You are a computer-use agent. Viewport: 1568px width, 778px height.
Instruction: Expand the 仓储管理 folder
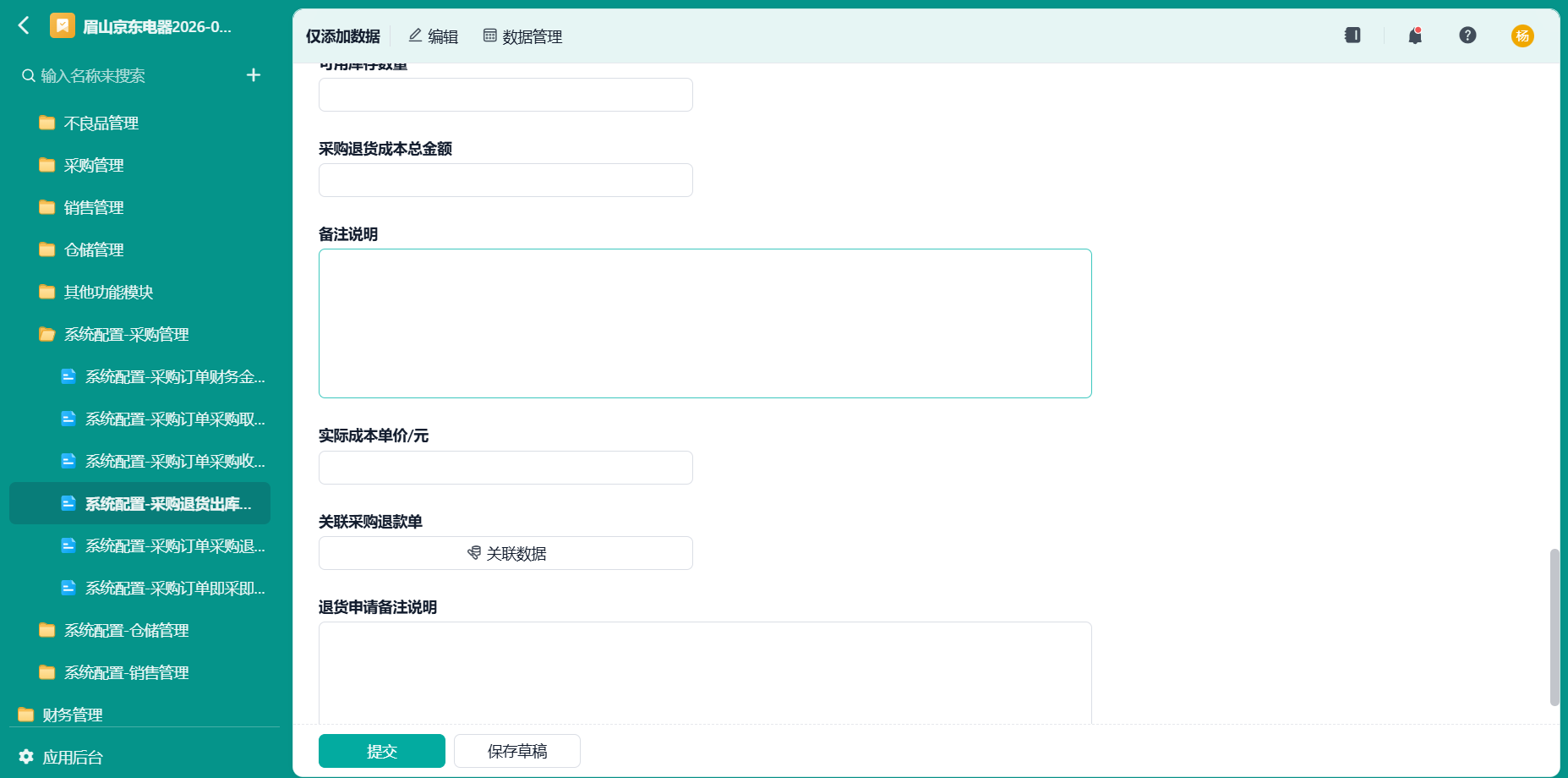pos(139,250)
